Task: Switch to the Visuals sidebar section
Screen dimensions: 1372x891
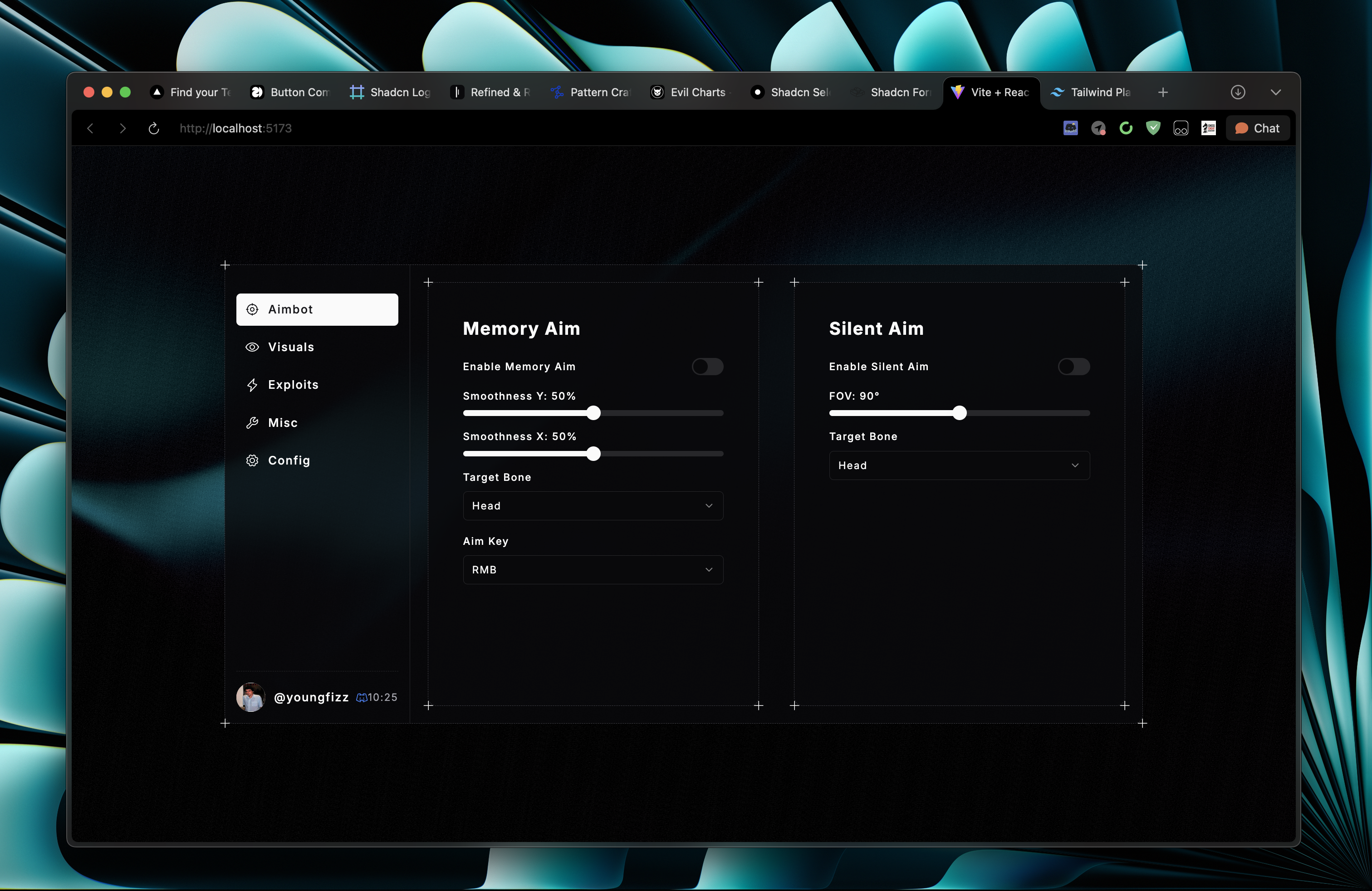Action: point(290,347)
